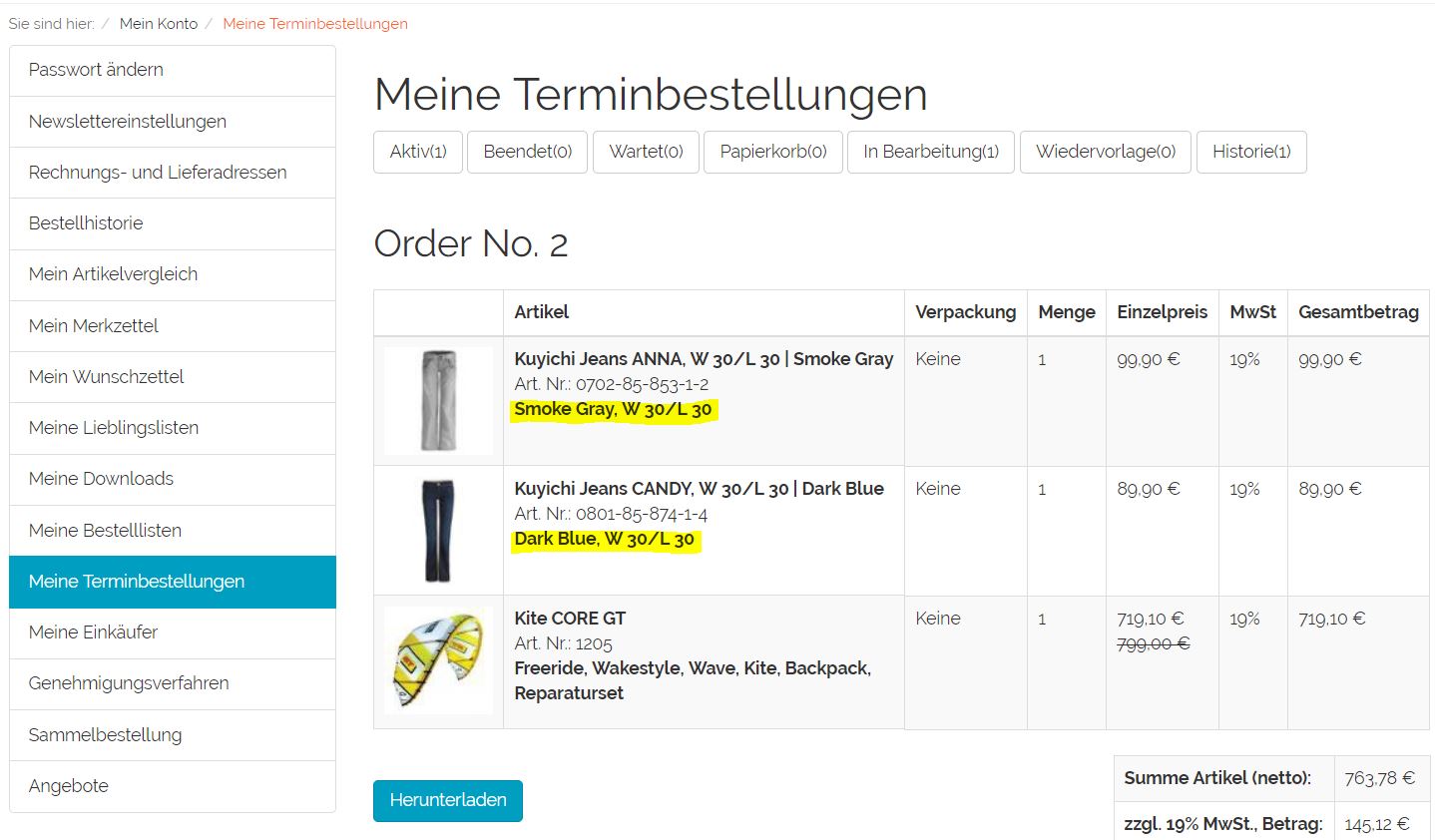Show the In Bearbeitung(1) orders
This screenshot has height=840, width=1435.
pos(930,152)
